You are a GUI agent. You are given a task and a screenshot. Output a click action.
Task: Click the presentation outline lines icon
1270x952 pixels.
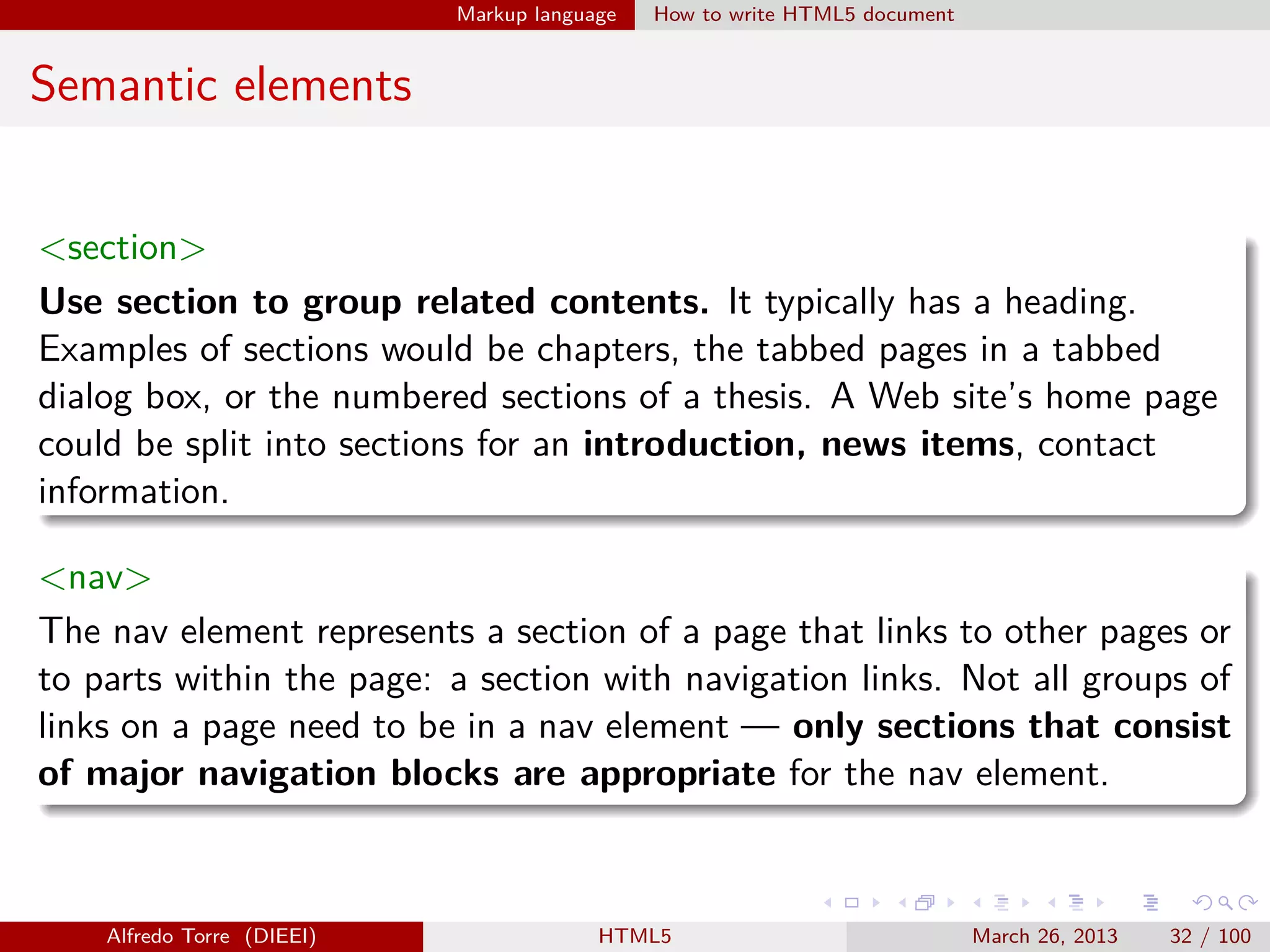click(x=1151, y=903)
